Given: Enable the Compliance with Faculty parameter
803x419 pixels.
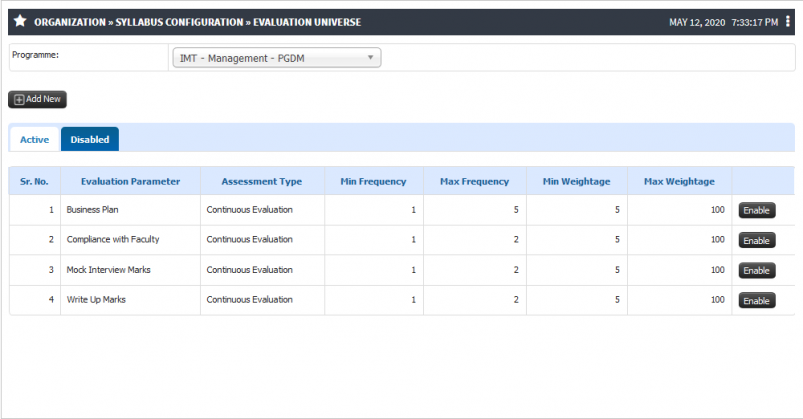Looking at the screenshot, I should pyautogui.click(x=756, y=240).
